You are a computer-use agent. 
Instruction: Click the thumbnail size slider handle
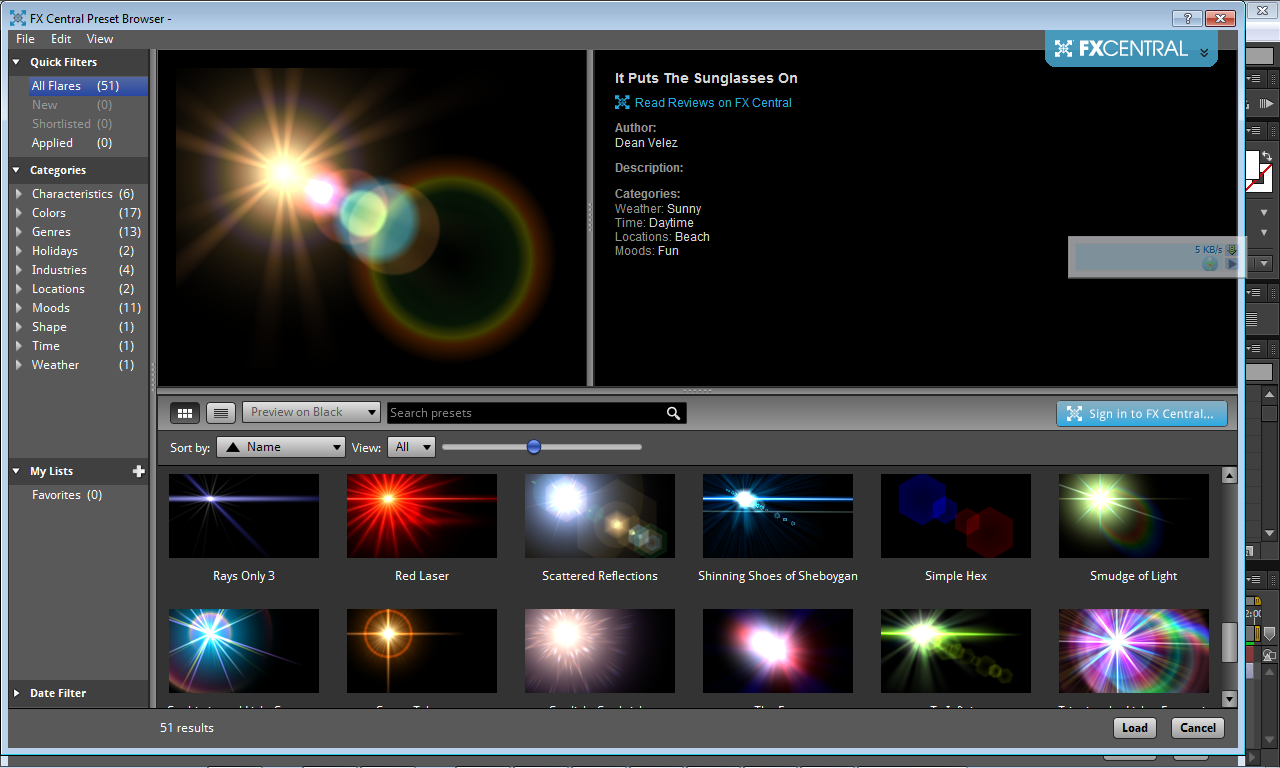coord(534,447)
